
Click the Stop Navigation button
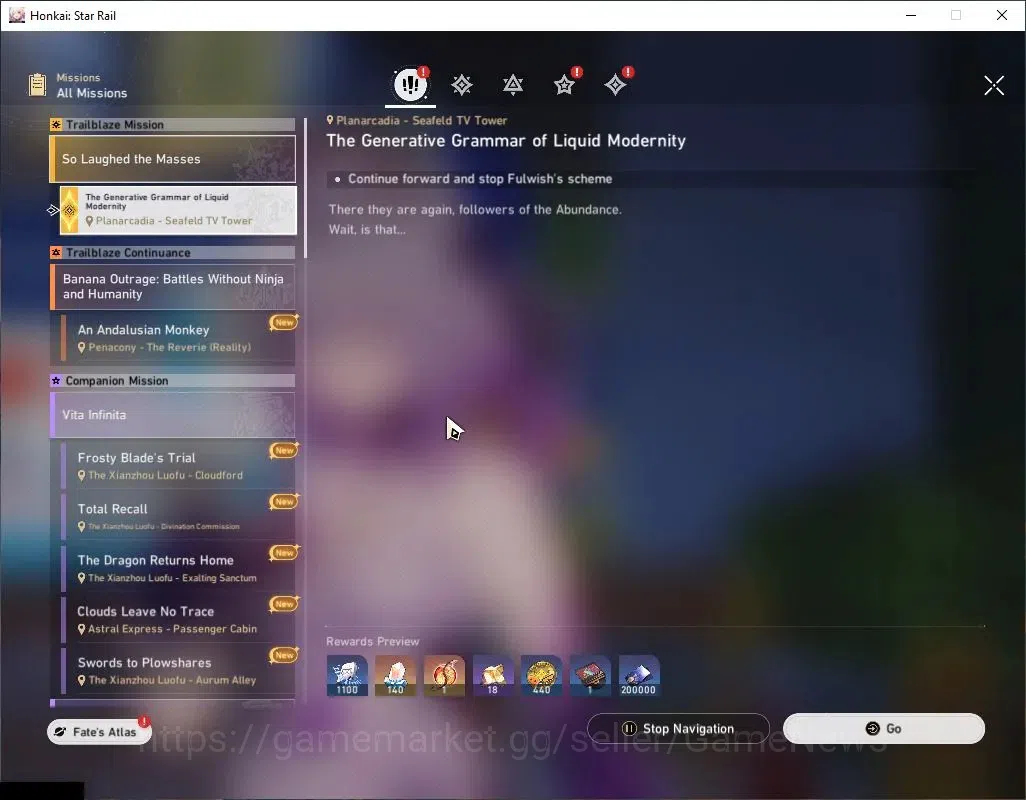pos(678,729)
